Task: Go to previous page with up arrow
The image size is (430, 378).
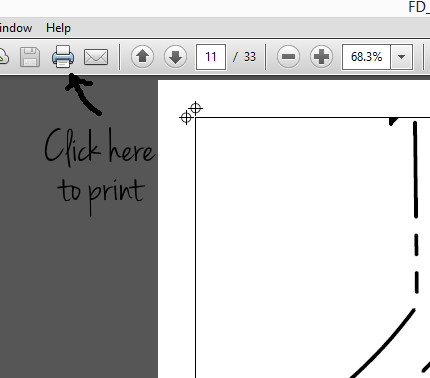Action: click(x=143, y=57)
